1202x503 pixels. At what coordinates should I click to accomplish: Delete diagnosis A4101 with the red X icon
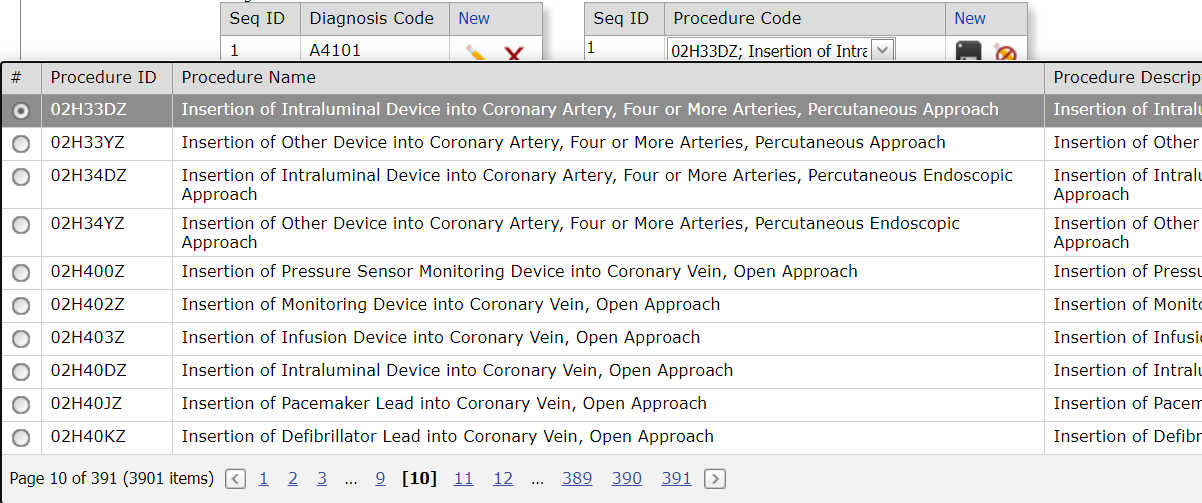(514, 53)
